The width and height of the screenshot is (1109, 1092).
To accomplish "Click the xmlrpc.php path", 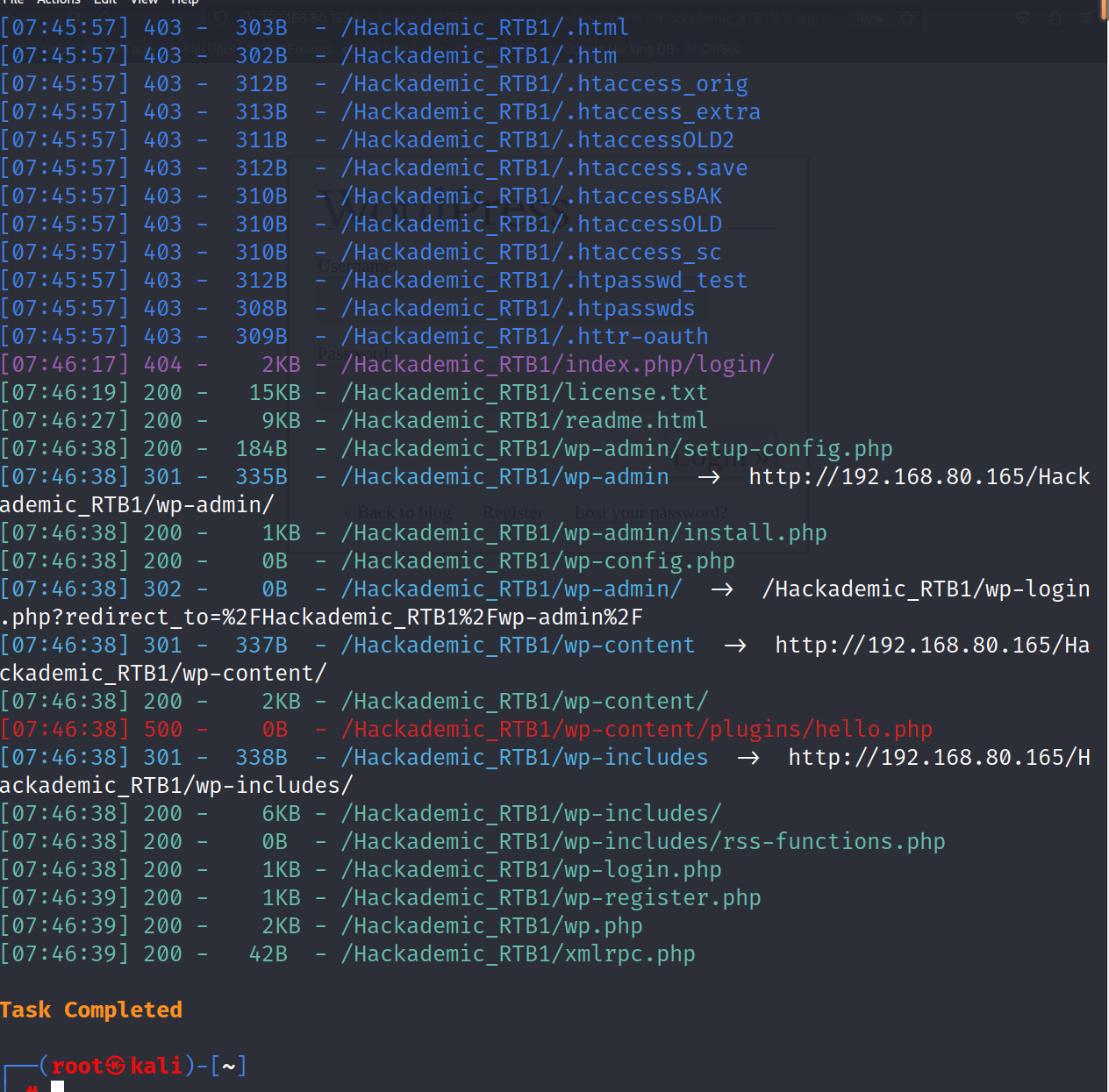I will [518, 953].
